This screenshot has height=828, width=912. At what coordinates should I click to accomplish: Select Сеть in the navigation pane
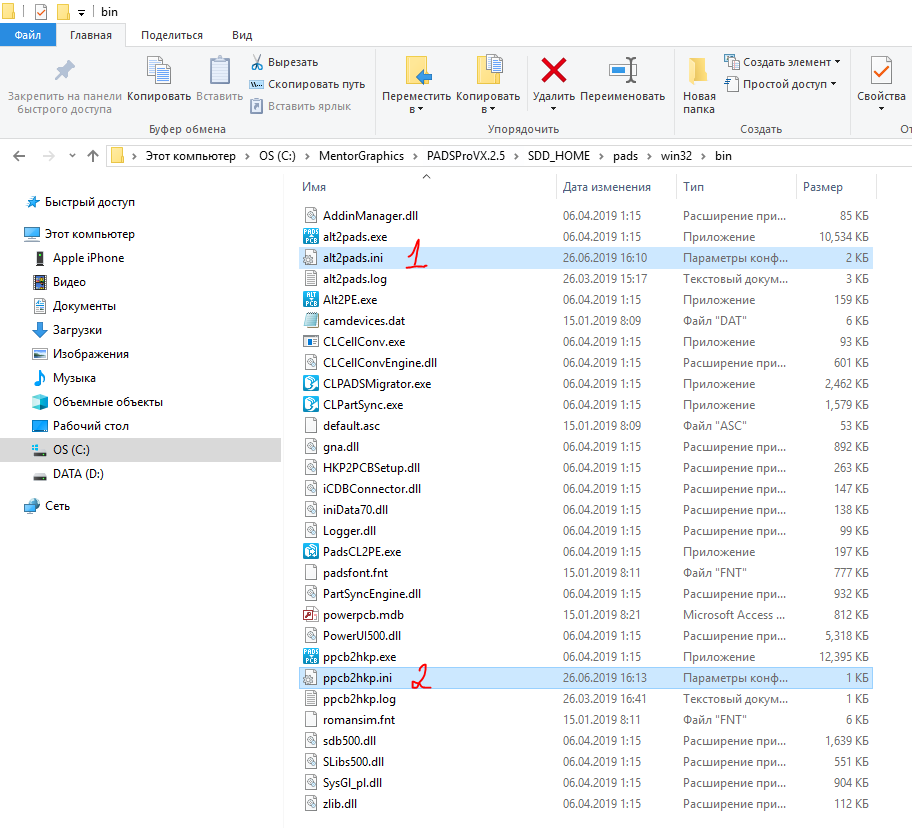coord(57,506)
